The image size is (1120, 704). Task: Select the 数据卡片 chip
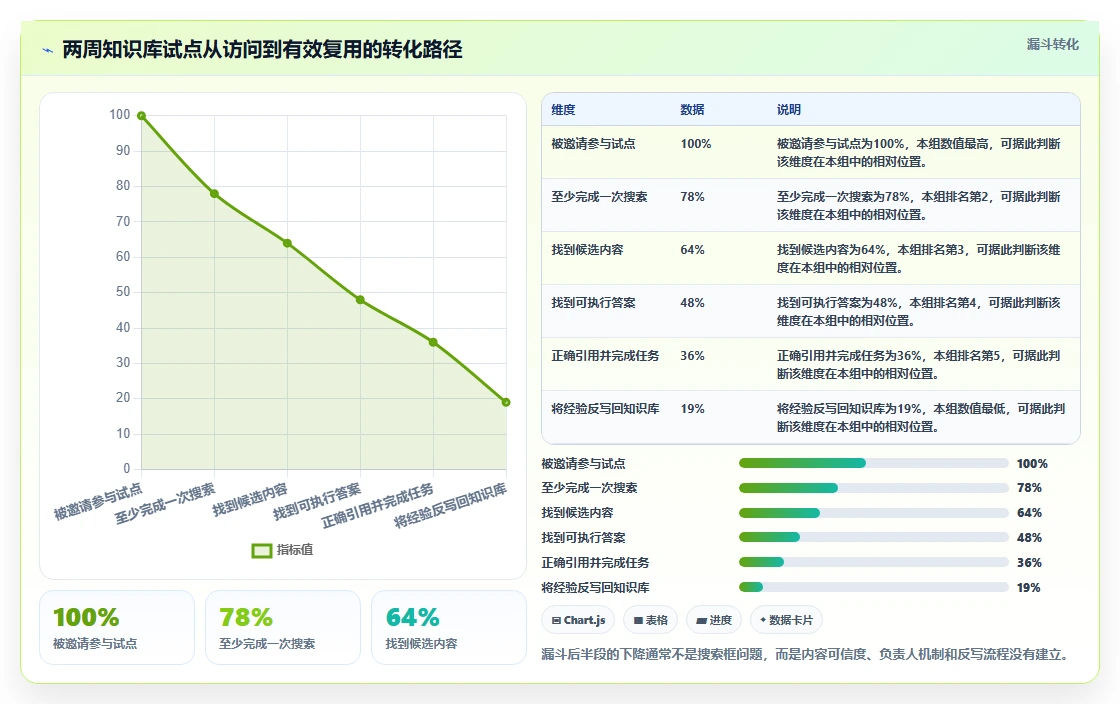click(786, 620)
